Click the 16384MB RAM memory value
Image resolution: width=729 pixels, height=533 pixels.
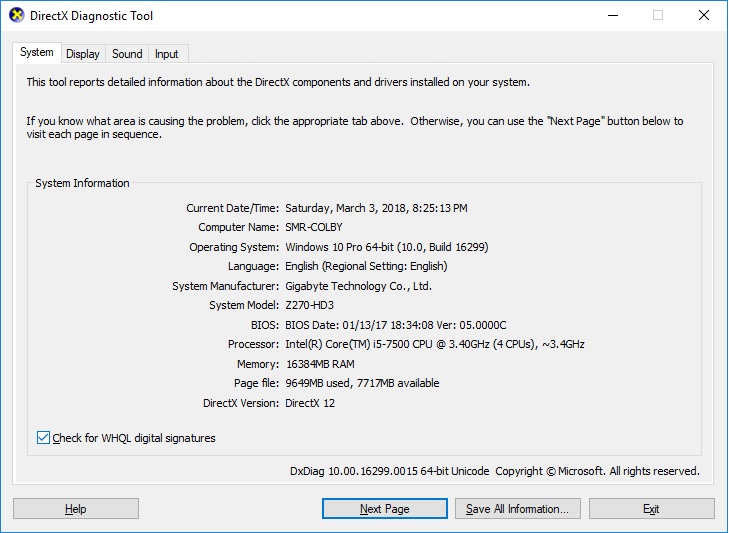(320, 364)
